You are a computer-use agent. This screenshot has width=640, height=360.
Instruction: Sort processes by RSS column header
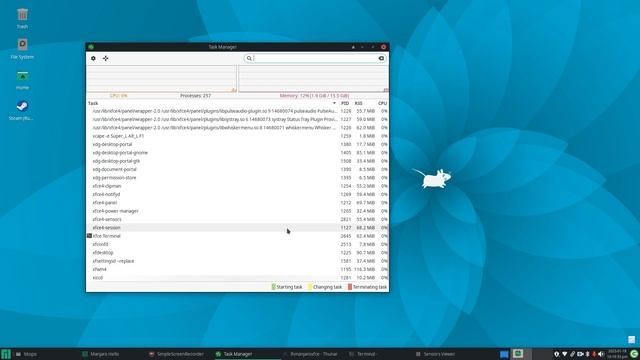point(358,103)
